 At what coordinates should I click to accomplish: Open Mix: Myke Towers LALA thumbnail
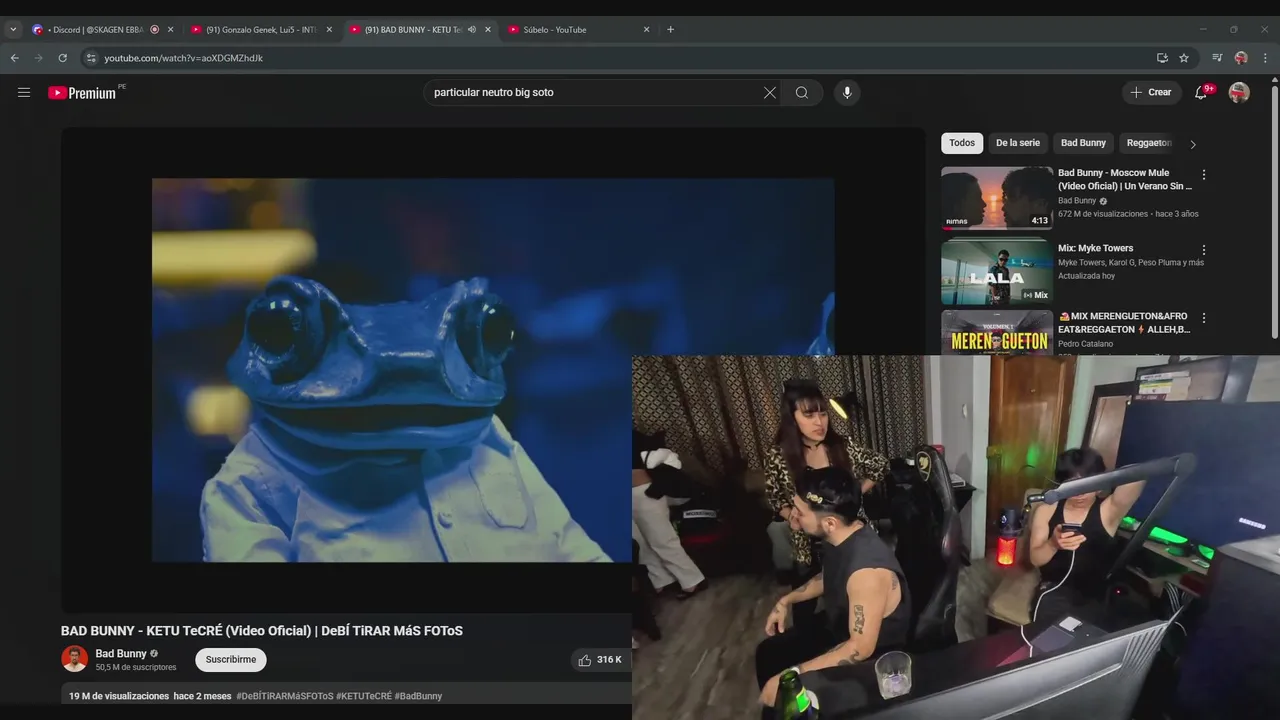(997, 272)
